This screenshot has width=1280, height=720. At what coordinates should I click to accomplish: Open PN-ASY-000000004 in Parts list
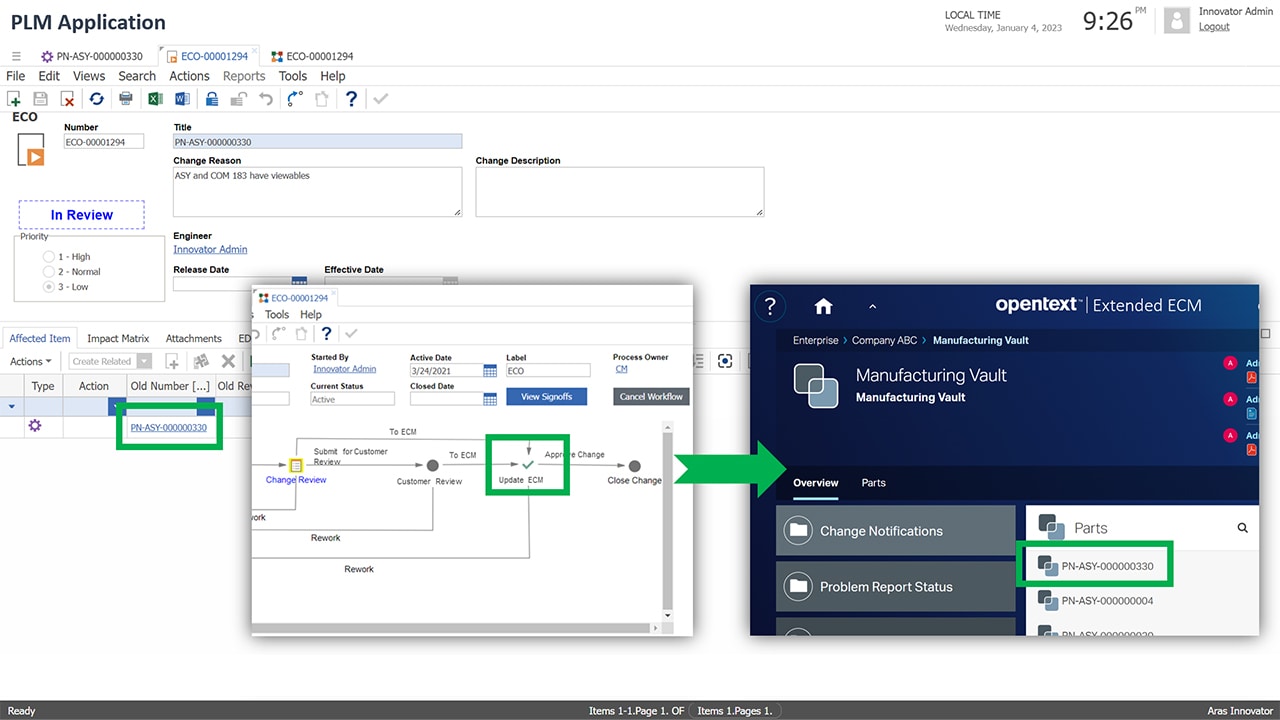click(x=1107, y=601)
